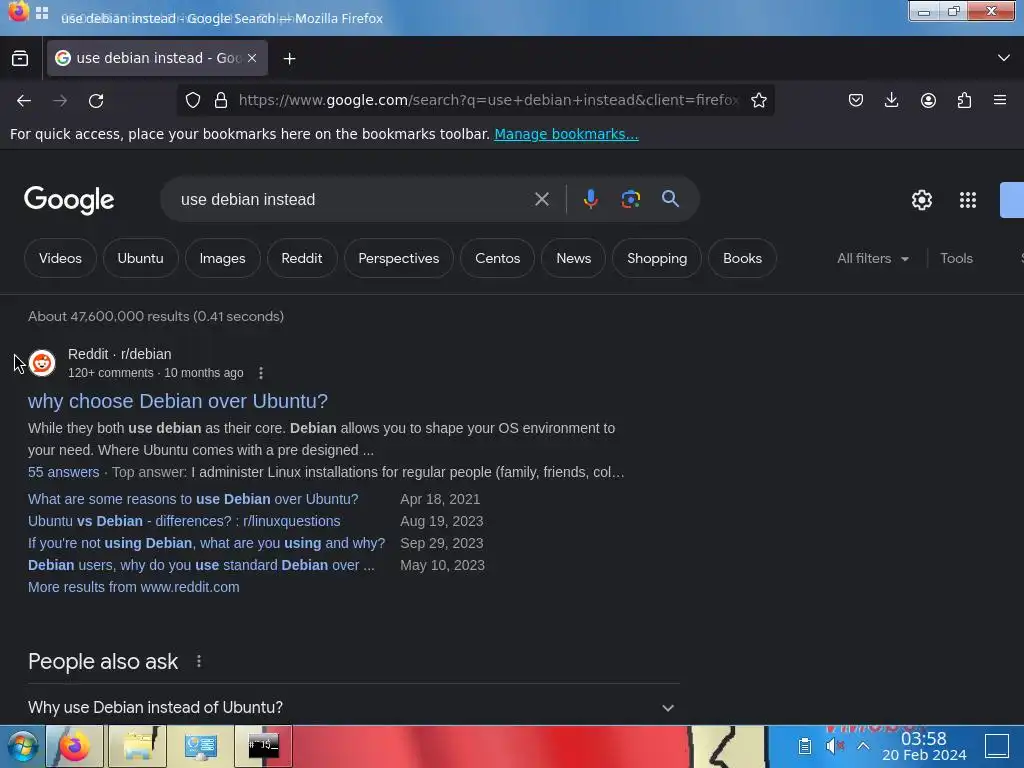Viewport: 1024px width, 768px height.
Task: Toggle the muted volume tray icon
Action: click(x=835, y=746)
